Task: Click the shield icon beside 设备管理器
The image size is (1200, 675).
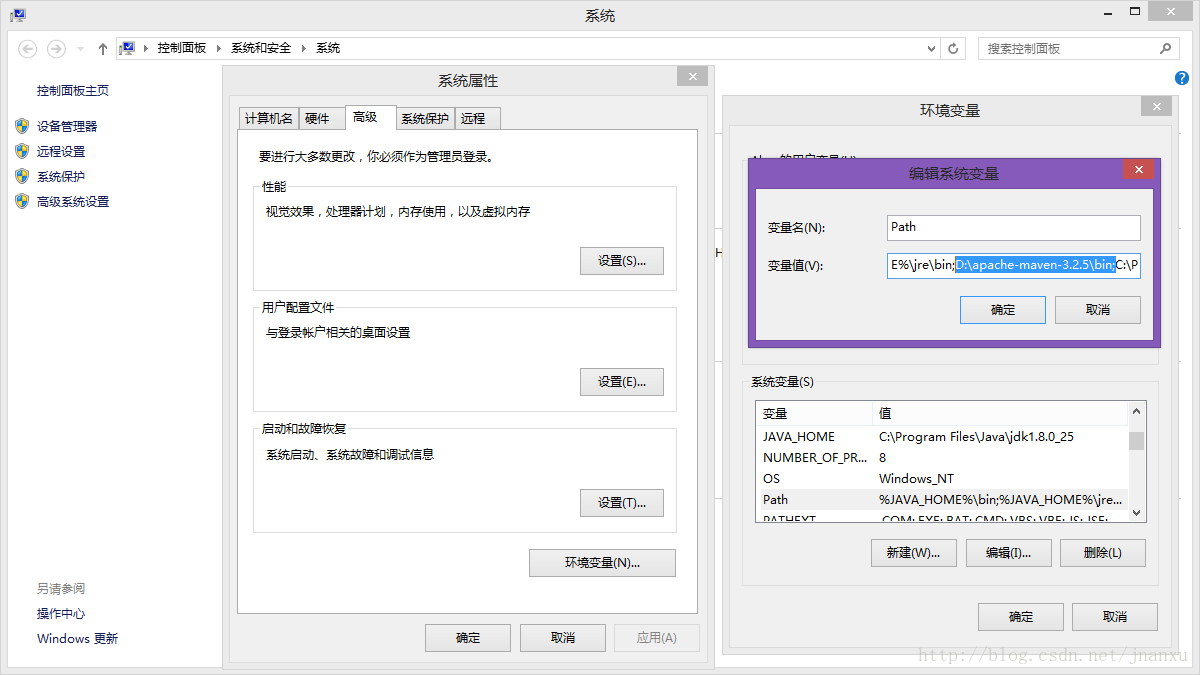Action: pos(22,126)
